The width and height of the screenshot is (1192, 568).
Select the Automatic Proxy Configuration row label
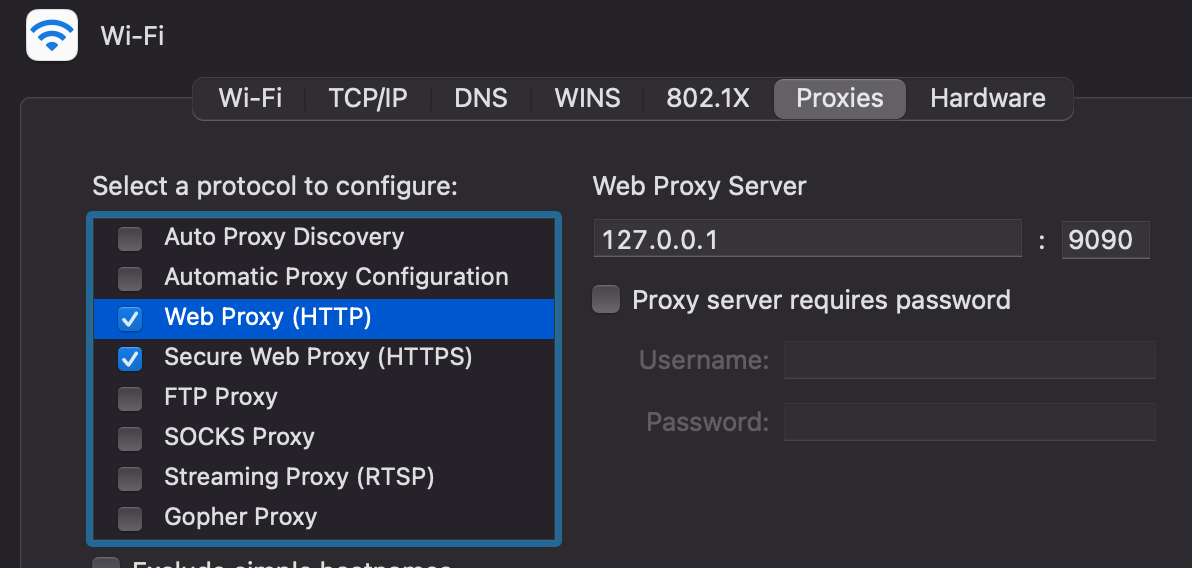click(336, 277)
